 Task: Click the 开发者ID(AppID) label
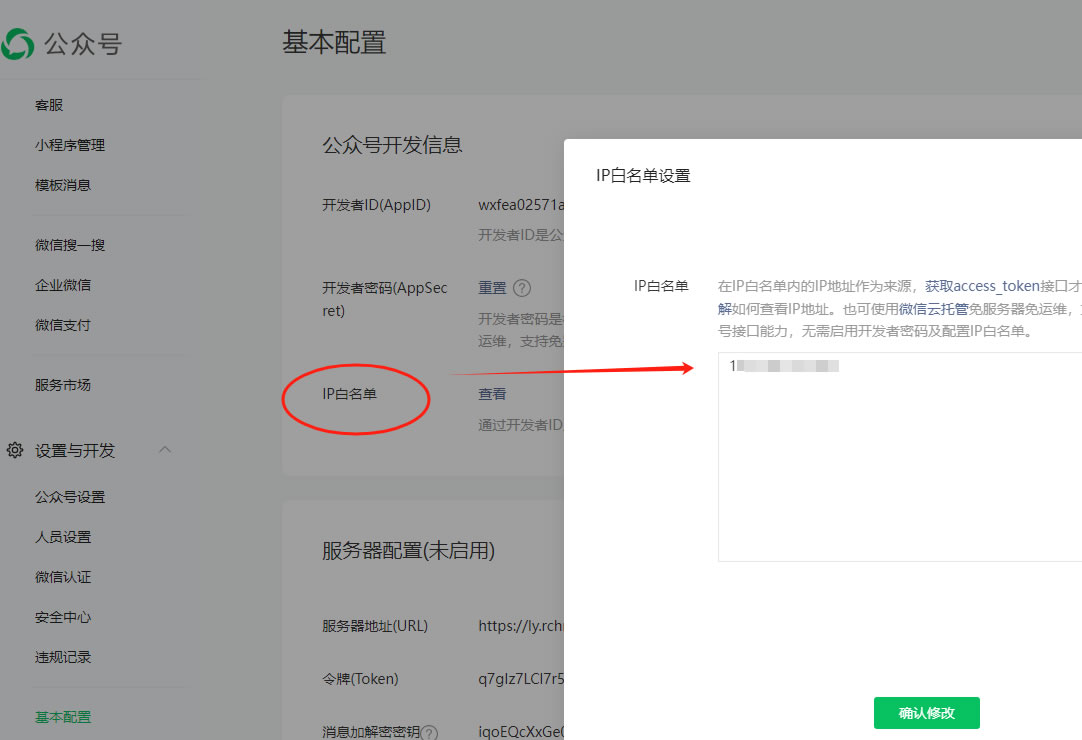point(376,205)
